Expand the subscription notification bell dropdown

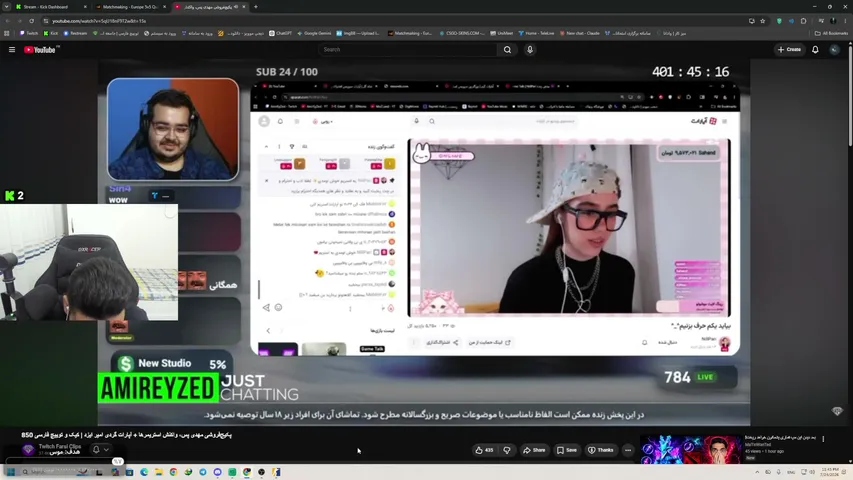(101, 450)
